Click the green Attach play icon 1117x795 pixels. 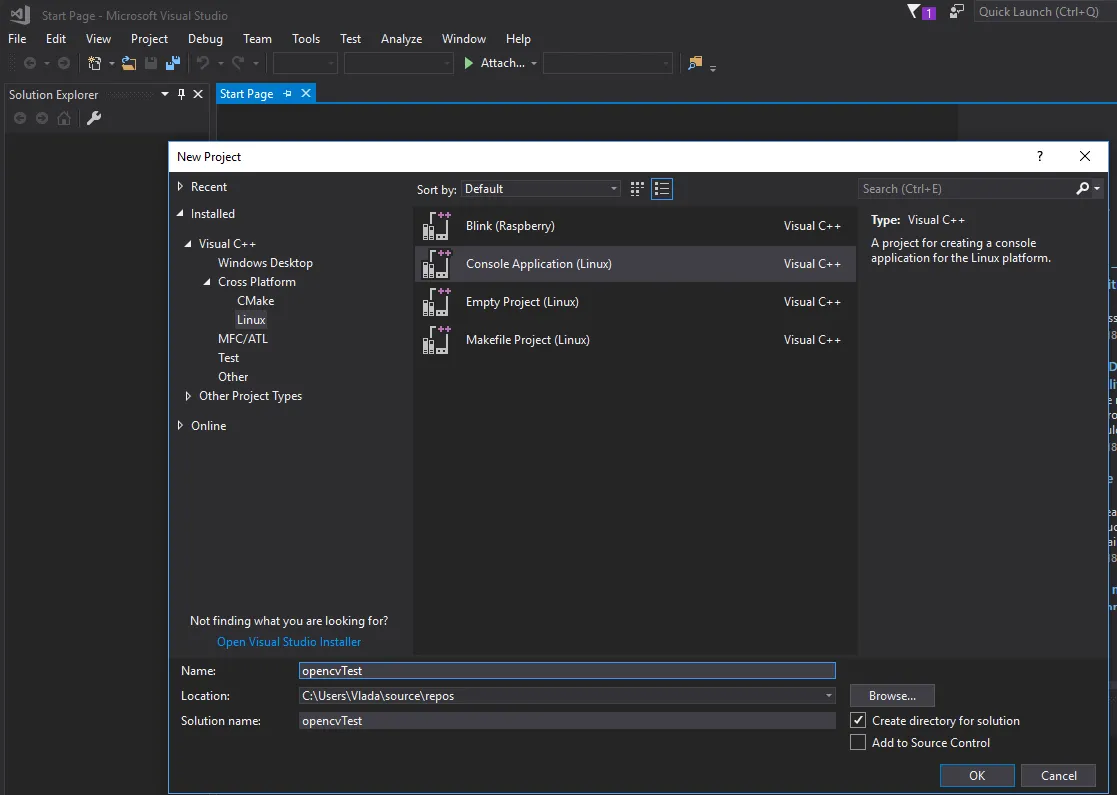click(469, 63)
